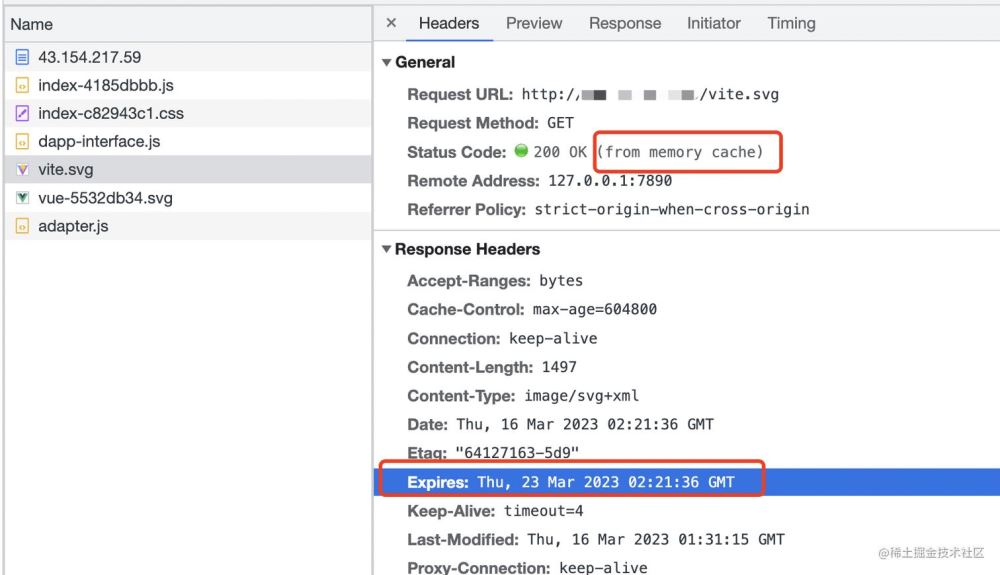The image size is (1000, 575).
Task: Click the Request URL value ending /vite.svg
Action: click(650, 94)
